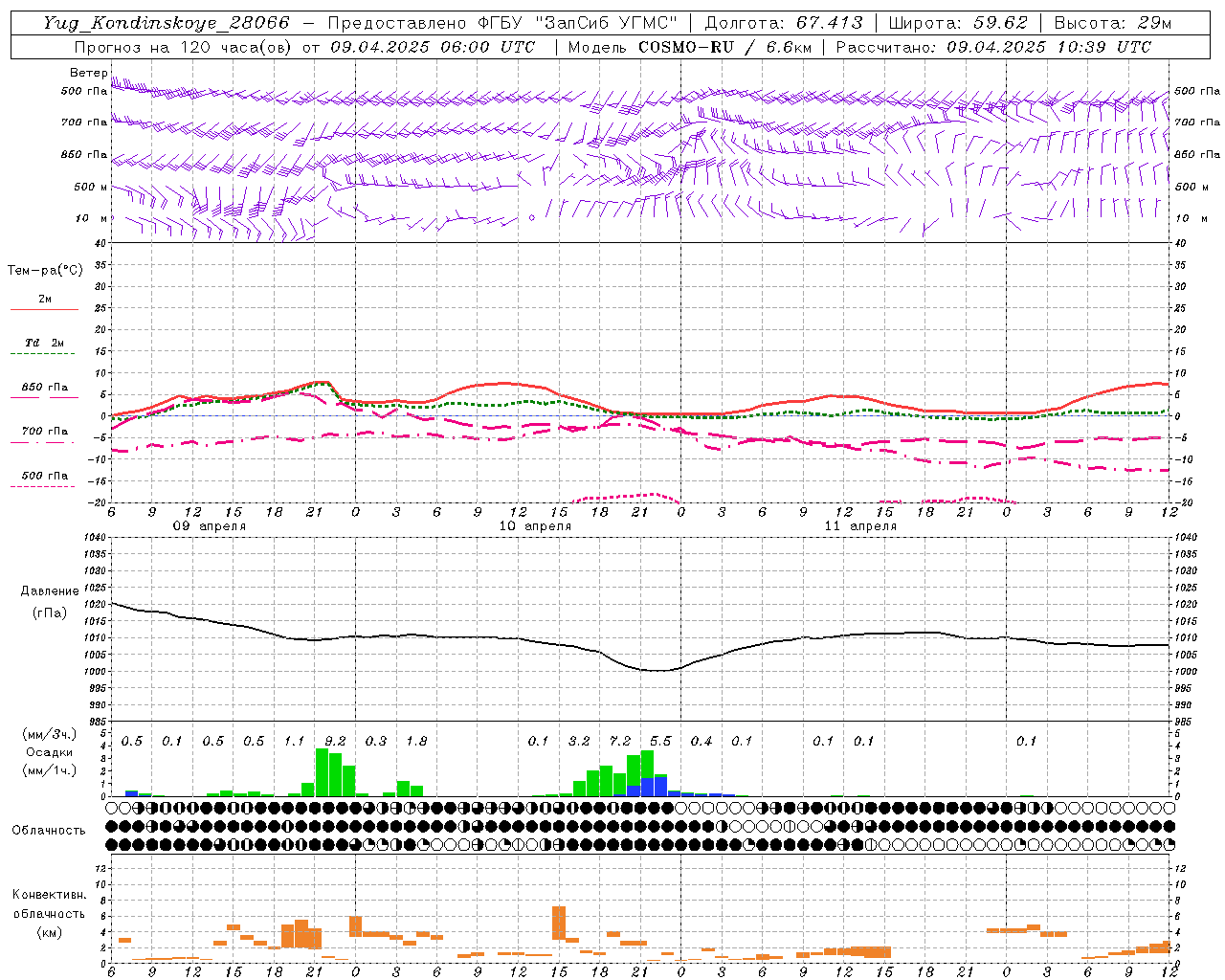Click the Модель COSMO-RU / 6.6км label
The width and height of the screenshot is (1225, 980).
point(690,47)
